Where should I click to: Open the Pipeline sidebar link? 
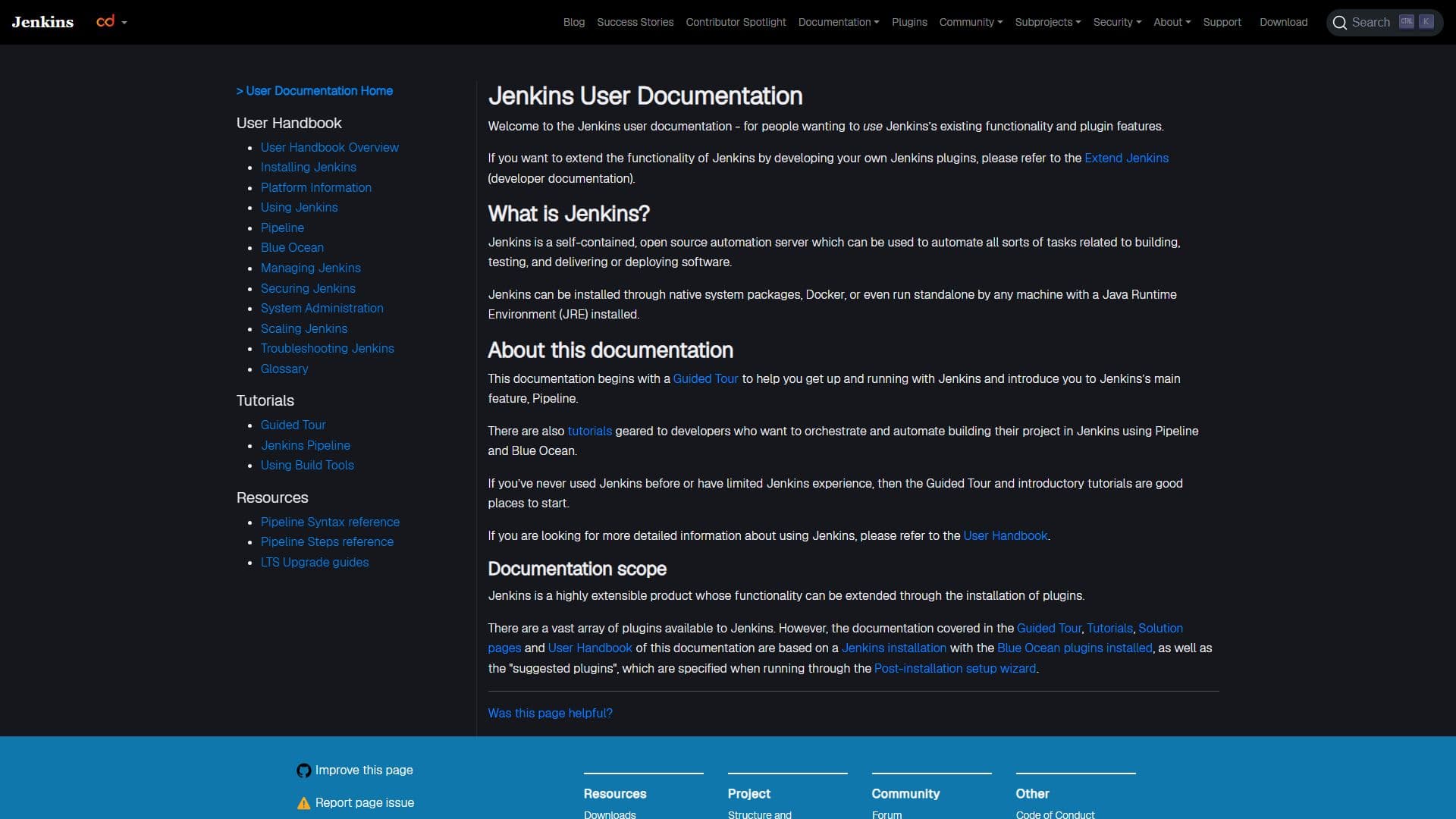[x=282, y=227]
